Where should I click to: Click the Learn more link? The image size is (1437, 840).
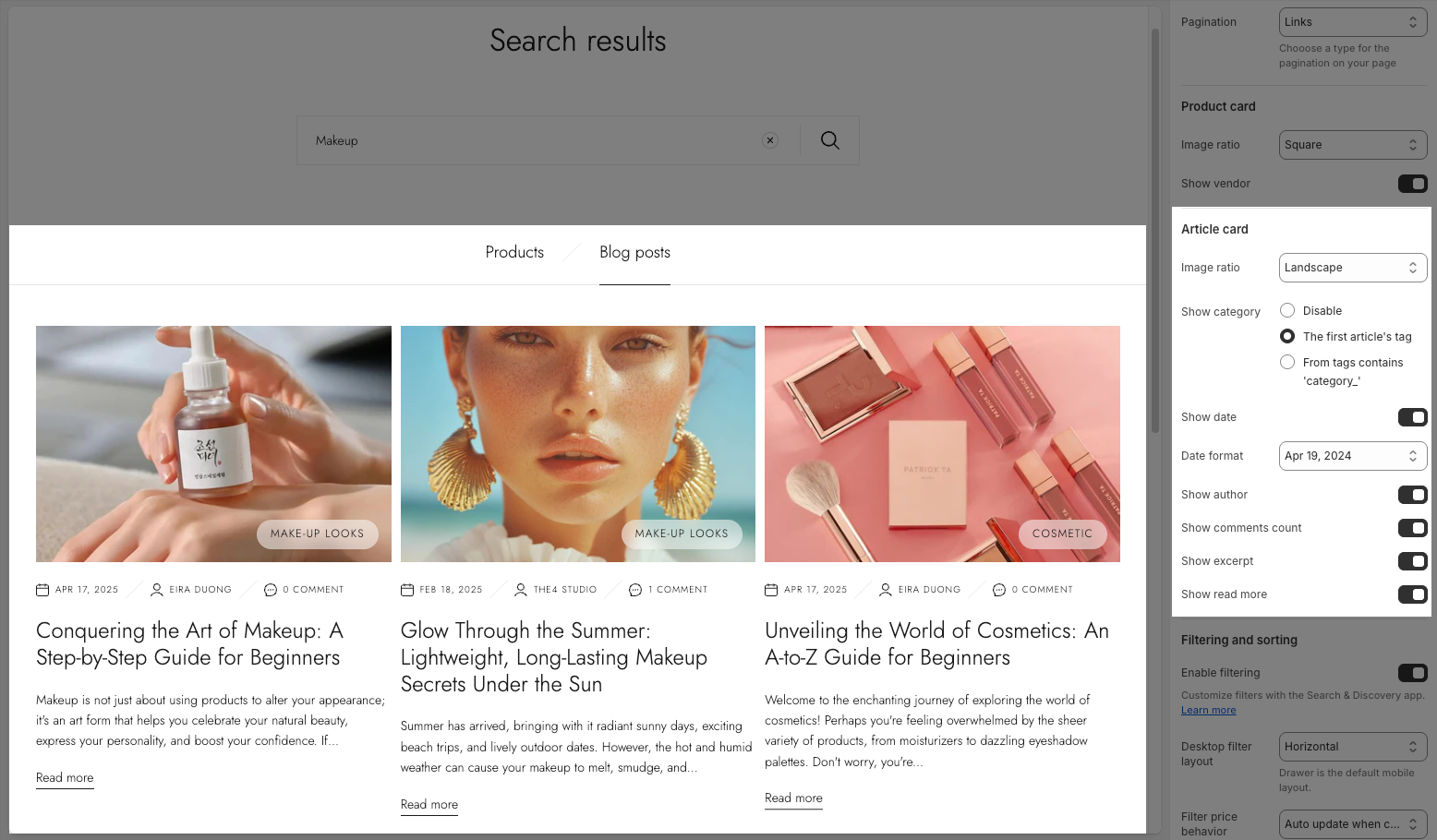[x=1208, y=710]
